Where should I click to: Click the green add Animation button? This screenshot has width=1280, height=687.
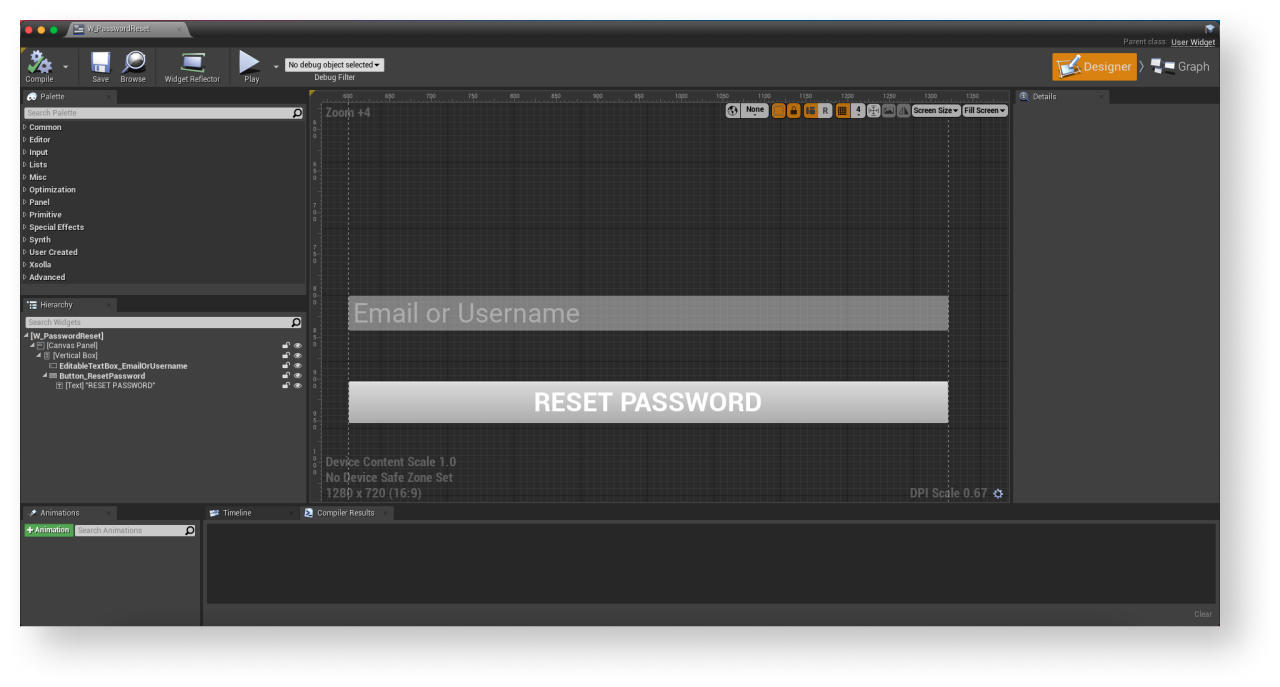pos(48,530)
